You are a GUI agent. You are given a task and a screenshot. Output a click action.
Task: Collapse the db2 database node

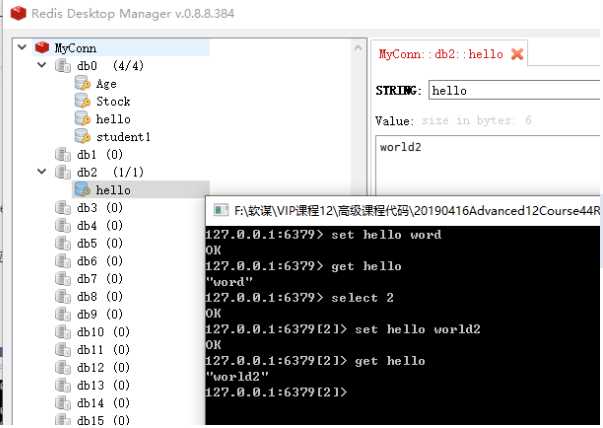pos(42,172)
